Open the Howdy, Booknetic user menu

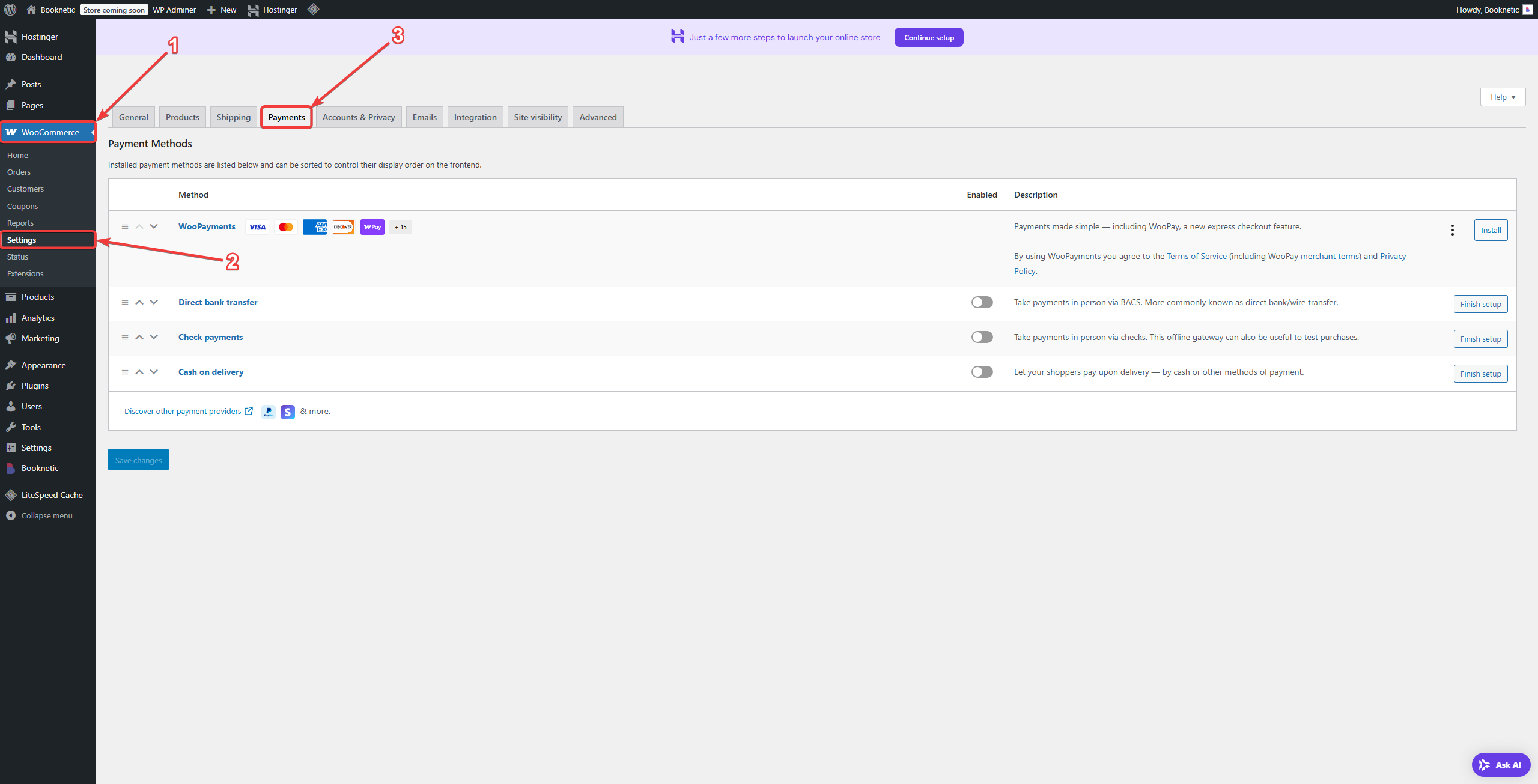tap(1494, 10)
